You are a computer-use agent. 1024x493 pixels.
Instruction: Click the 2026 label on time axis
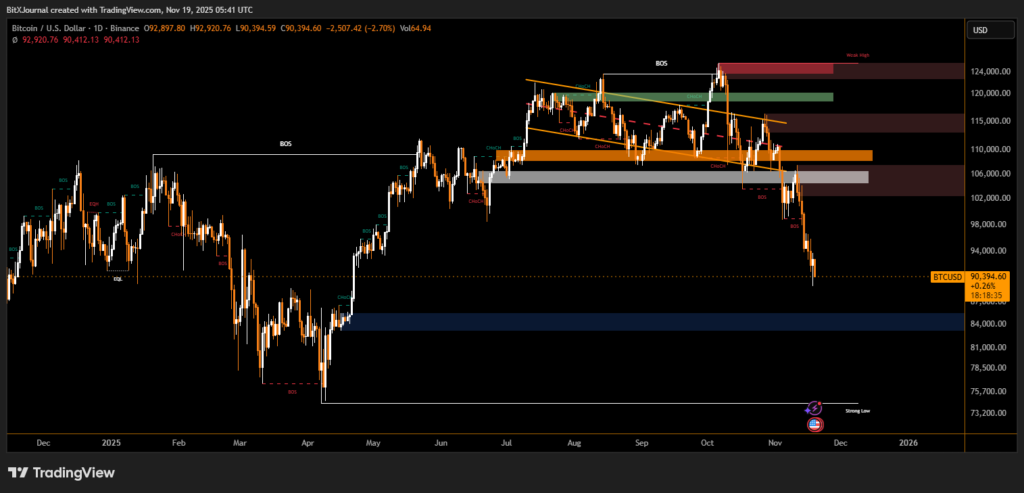[x=908, y=441]
